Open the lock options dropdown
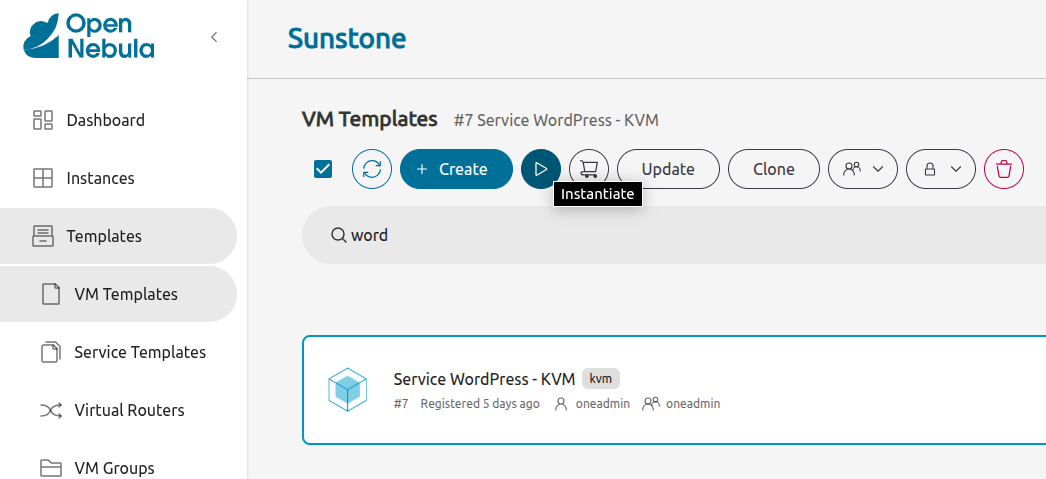 940,169
